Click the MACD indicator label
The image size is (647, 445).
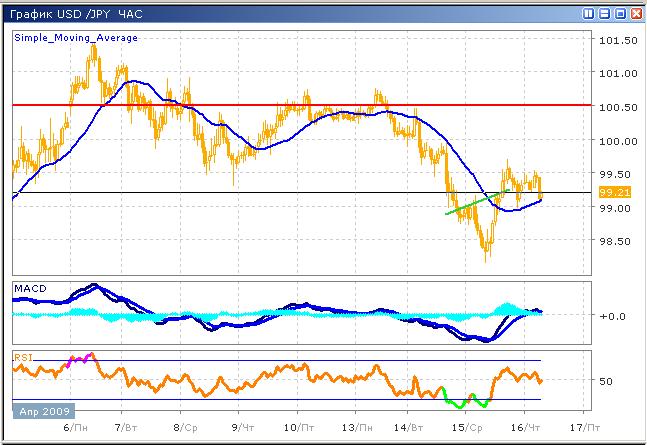28,288
